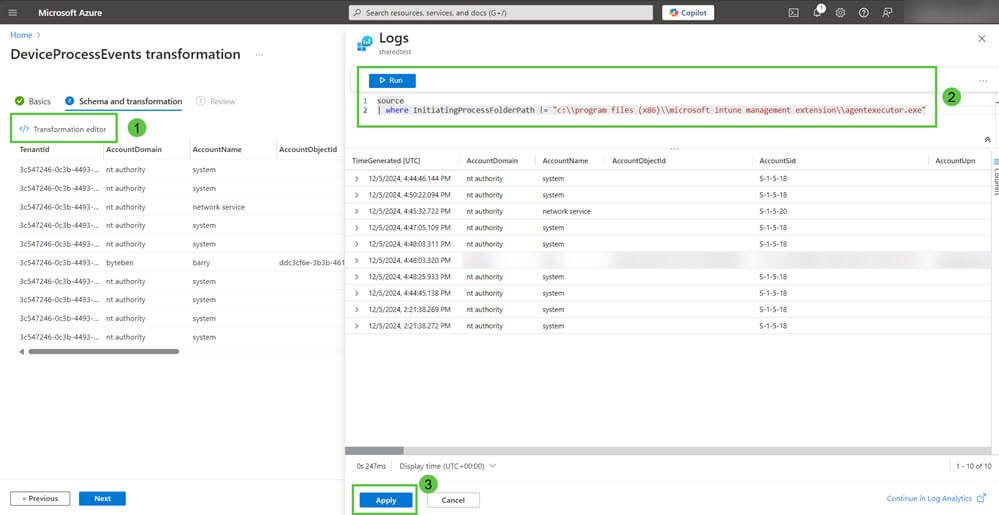
Task: Click the AccountDomain header in left table
Action: 133,149
